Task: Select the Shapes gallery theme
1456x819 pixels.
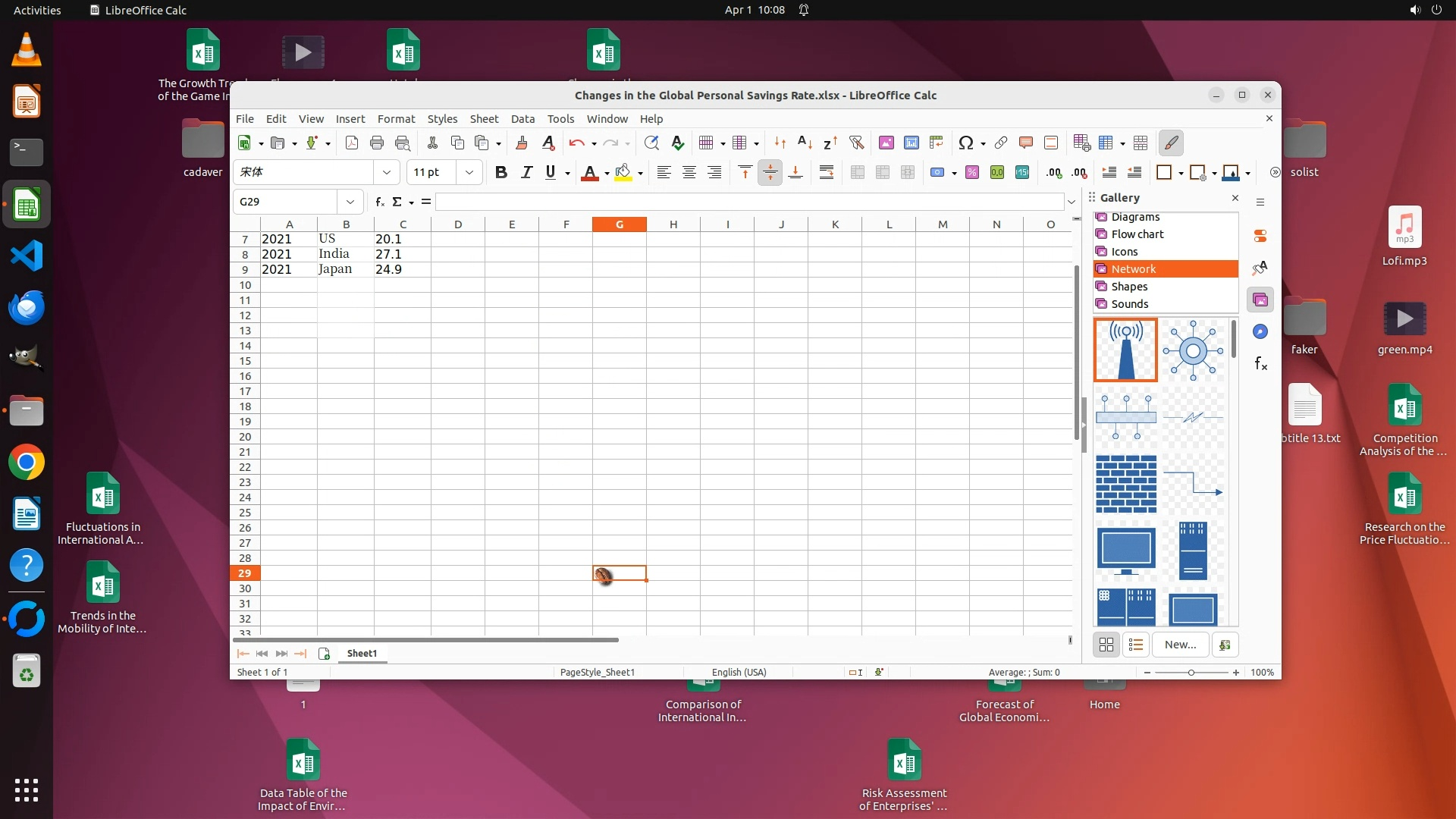Action: point(1129,287)
